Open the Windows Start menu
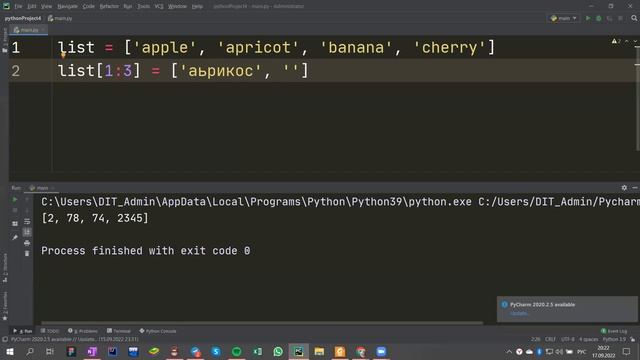The width and height of the screenshot is (640, 360). click(x=10, y=351)
